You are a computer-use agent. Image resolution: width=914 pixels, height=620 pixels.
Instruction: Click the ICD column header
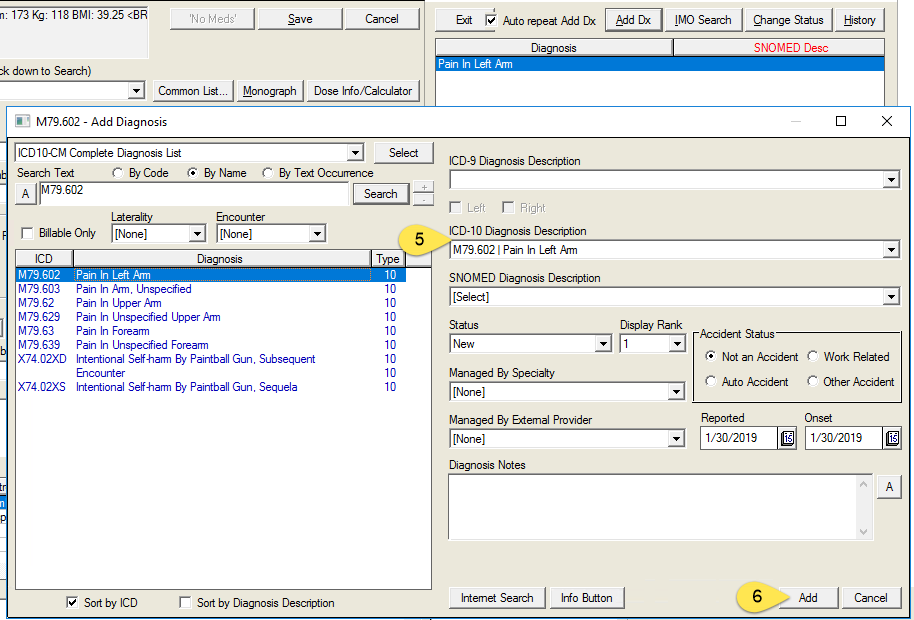click(x=43, y=258)
